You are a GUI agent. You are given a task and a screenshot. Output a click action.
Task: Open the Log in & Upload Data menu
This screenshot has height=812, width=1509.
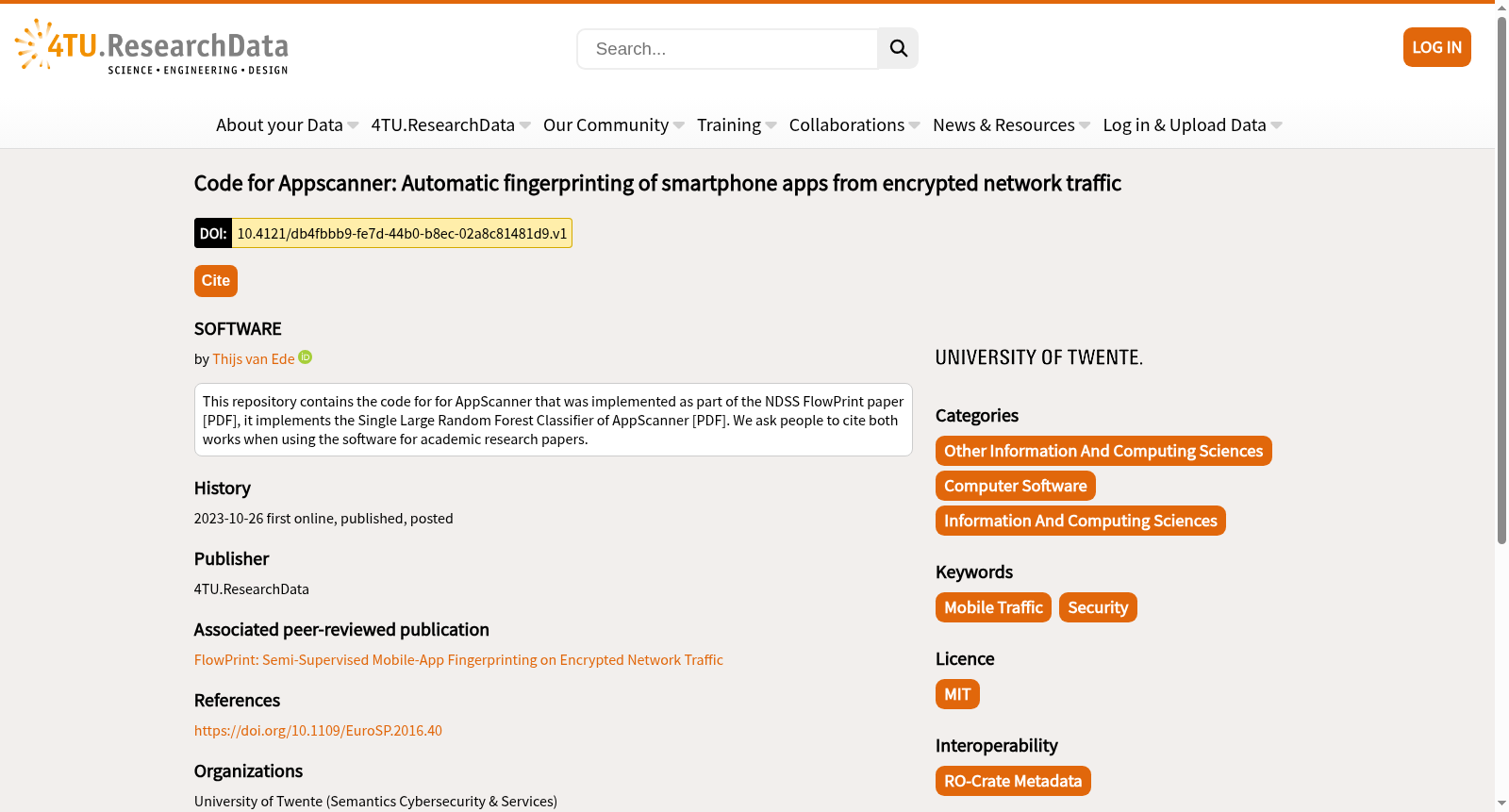[x=1185, y=124]
